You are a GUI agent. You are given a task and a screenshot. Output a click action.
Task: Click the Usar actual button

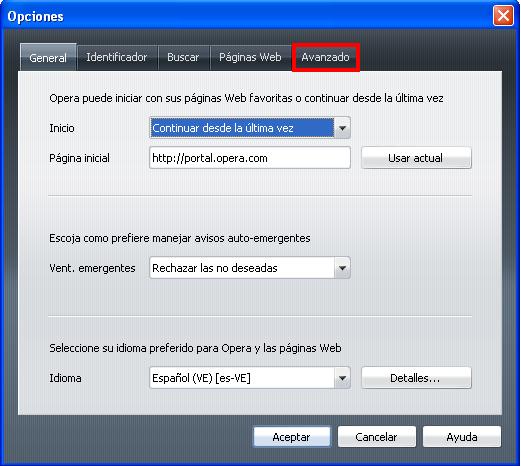point(416,158)
